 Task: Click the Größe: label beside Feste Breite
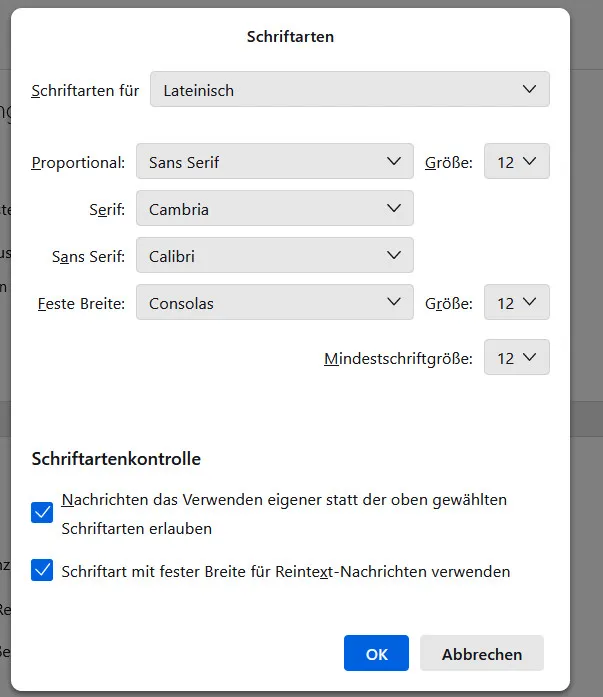coord(449,304)
